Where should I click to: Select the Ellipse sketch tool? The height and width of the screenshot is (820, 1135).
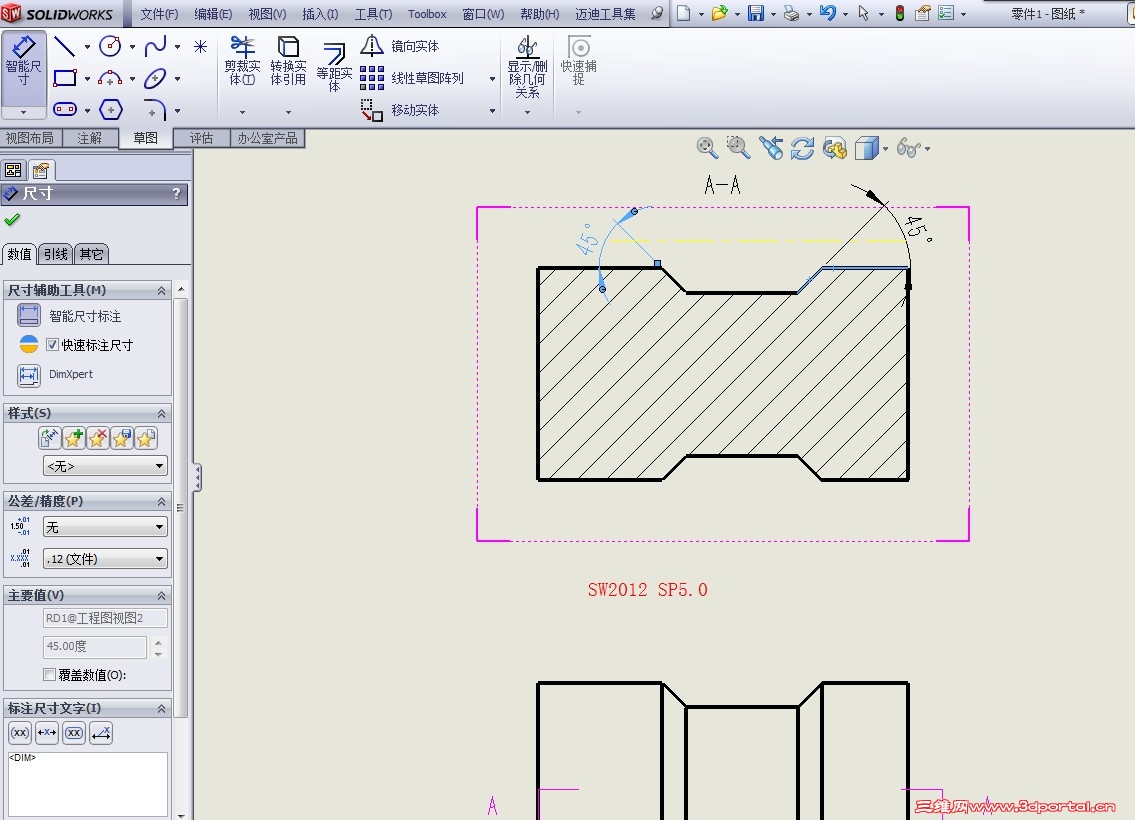155,78
